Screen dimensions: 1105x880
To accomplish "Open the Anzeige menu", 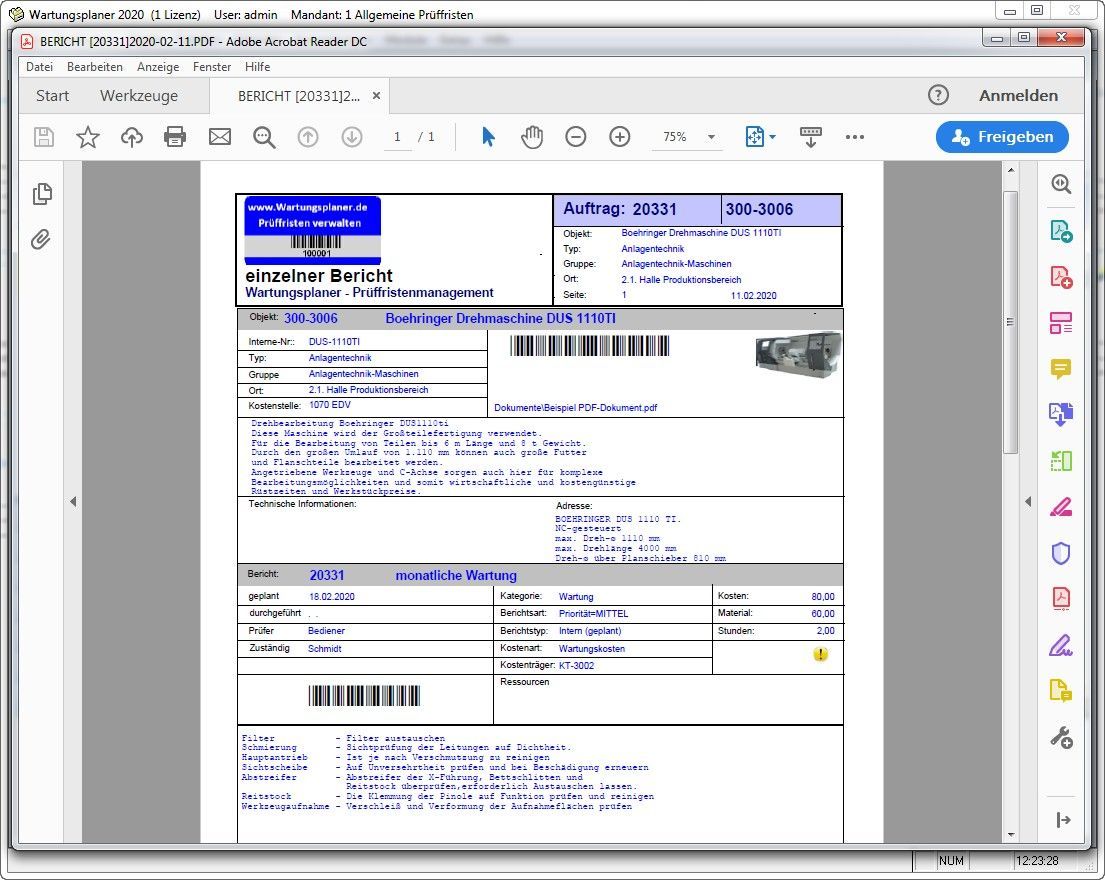I will coord(158,67).
